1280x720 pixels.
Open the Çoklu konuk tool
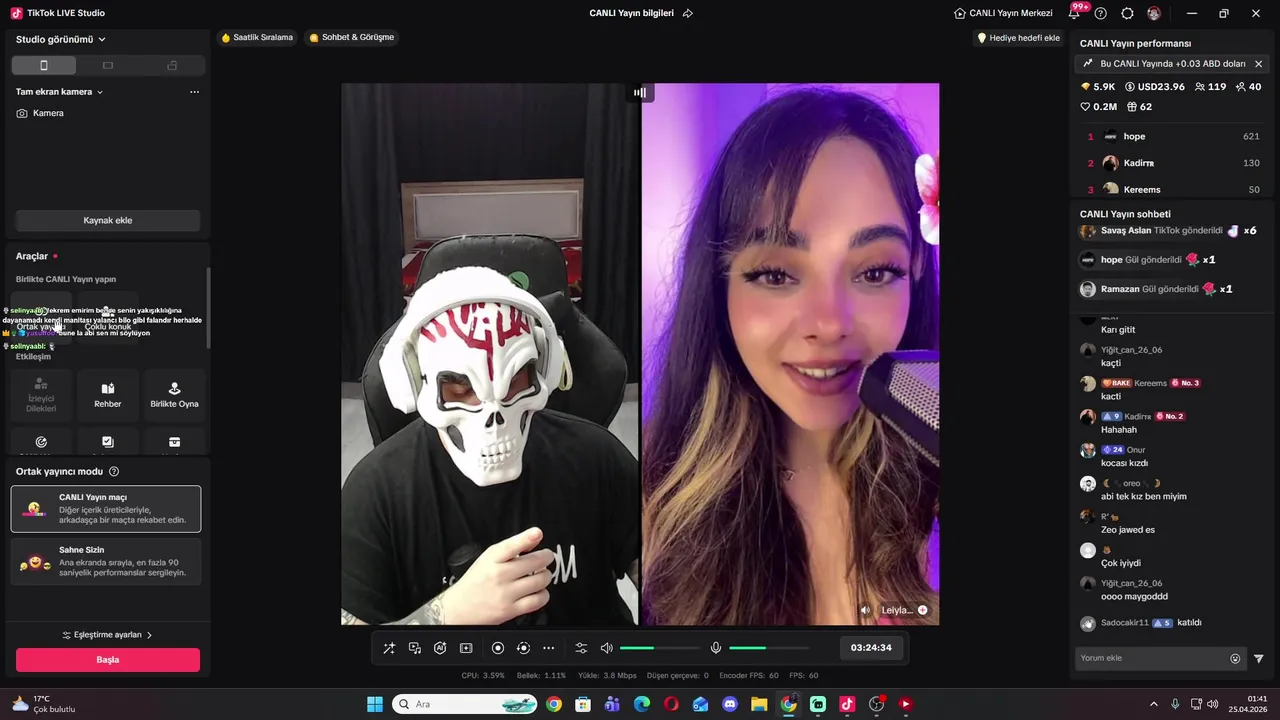coord(108,316)
